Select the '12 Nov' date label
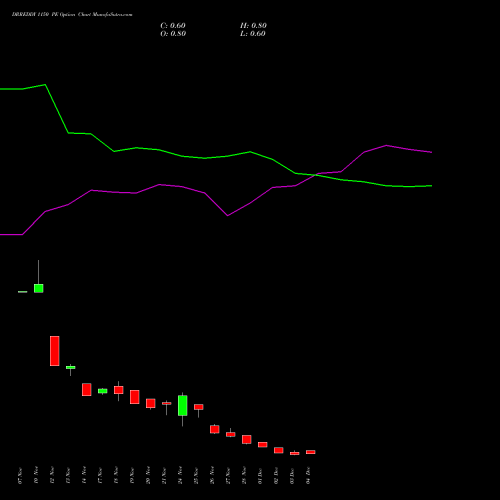Viewport: 500px width, 500px height. pos(52,476)
